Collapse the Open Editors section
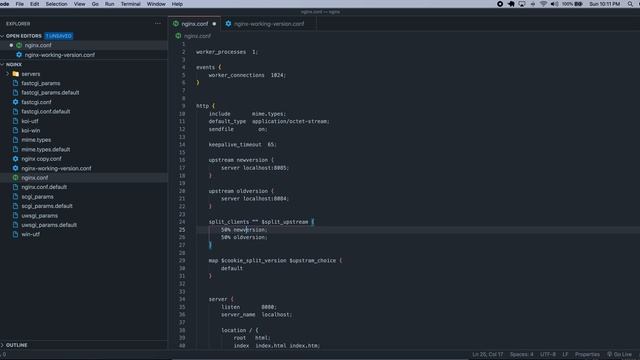 3,36
